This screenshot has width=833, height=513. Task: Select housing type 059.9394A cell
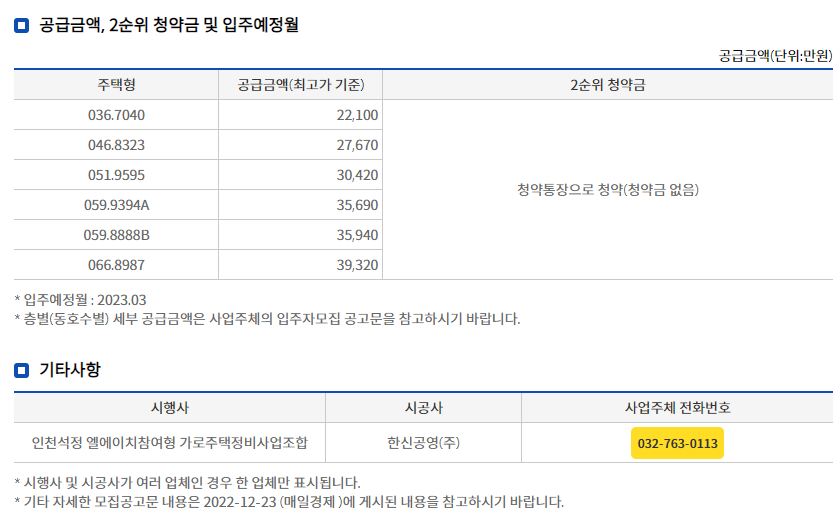pos(116,205)
